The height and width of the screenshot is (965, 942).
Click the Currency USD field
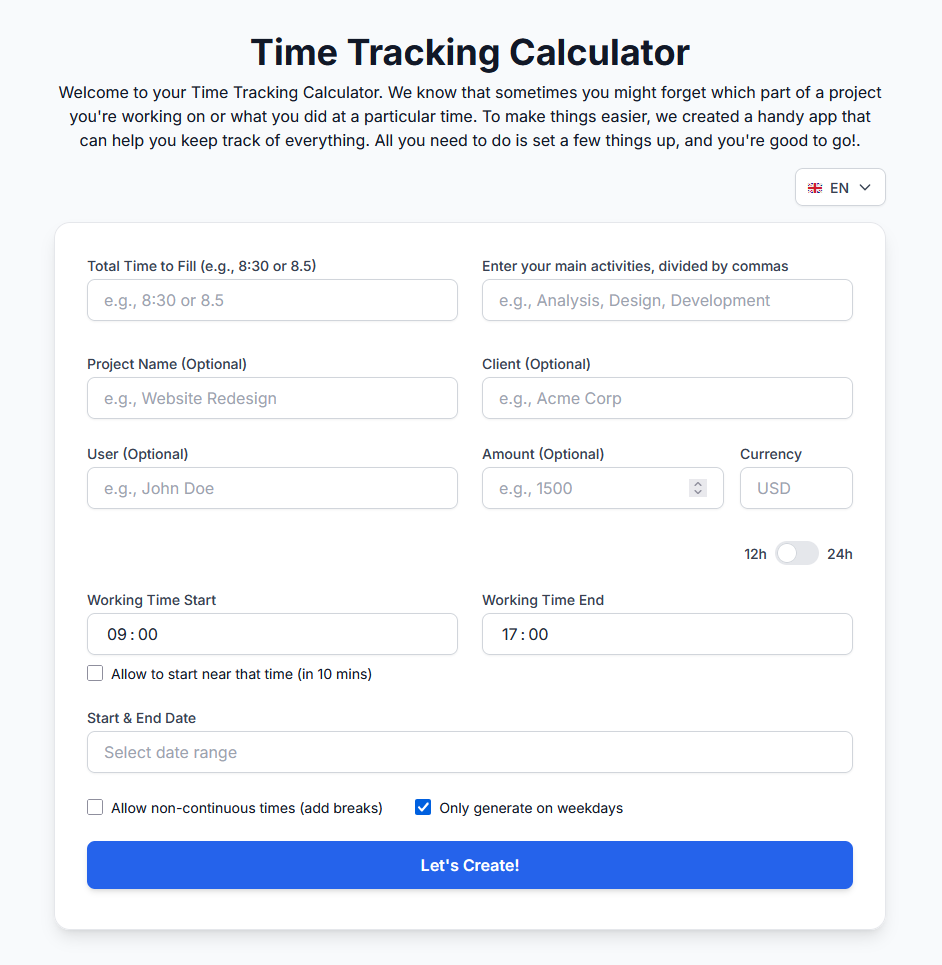796,488
